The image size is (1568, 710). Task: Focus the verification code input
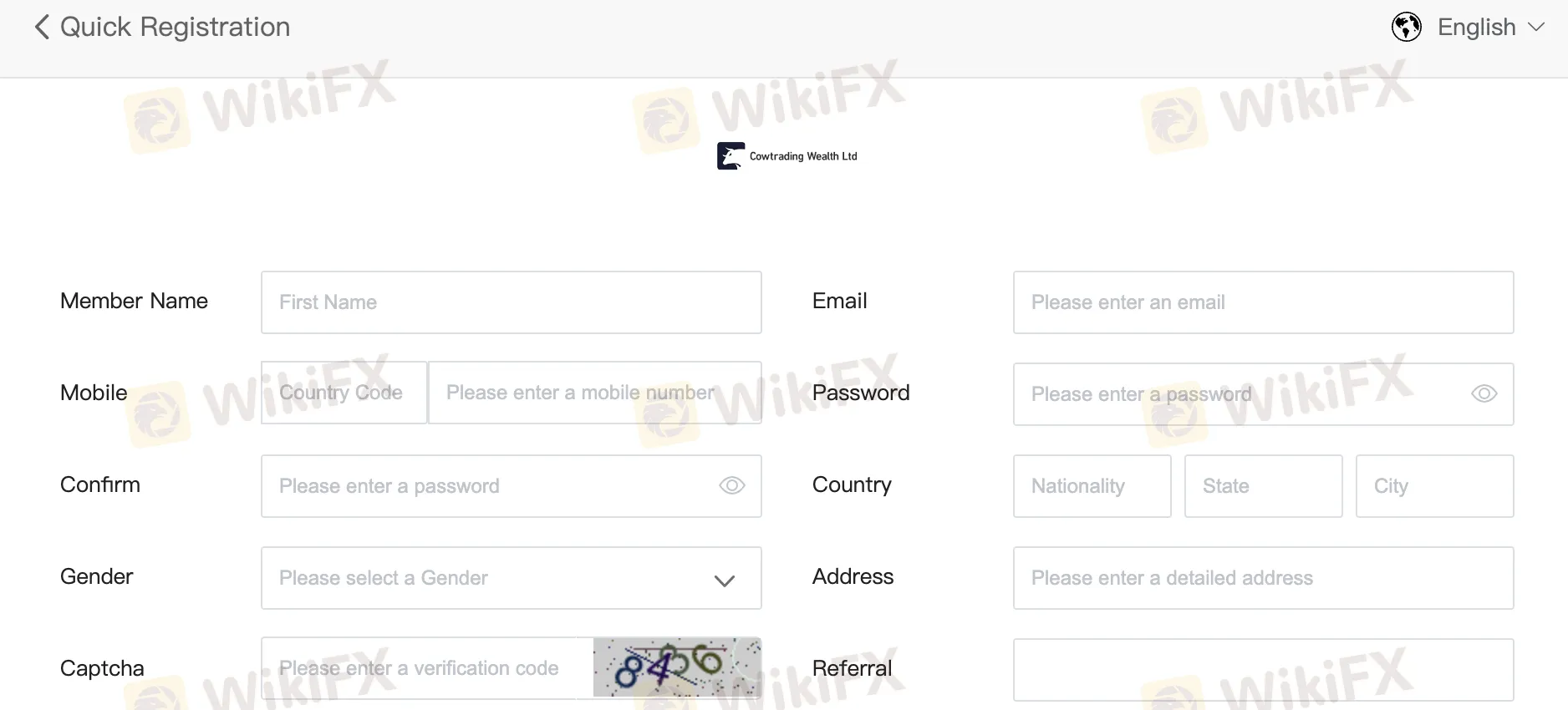tap(427, 668)
